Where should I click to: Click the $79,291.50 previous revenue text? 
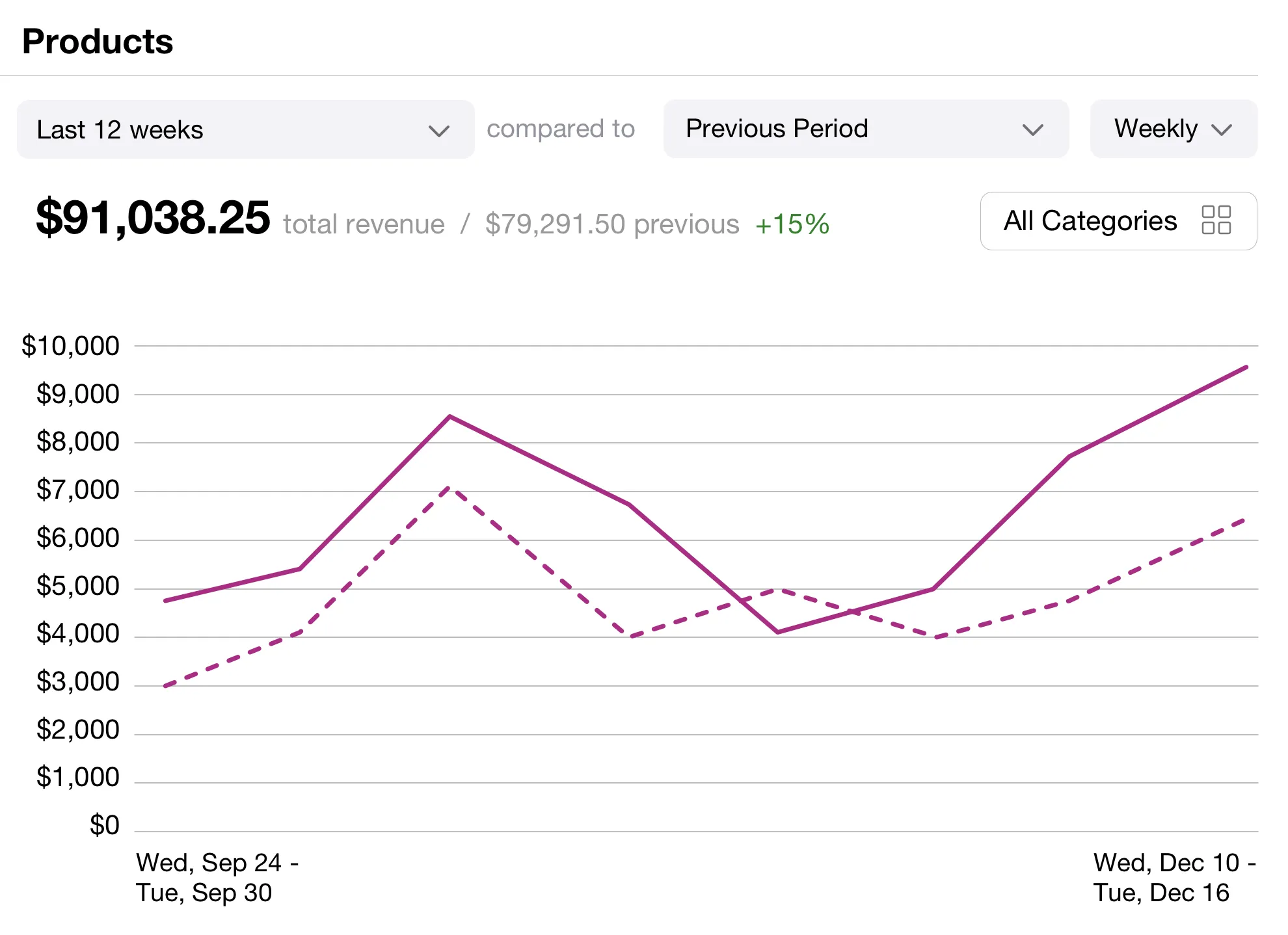pos(612,224)
